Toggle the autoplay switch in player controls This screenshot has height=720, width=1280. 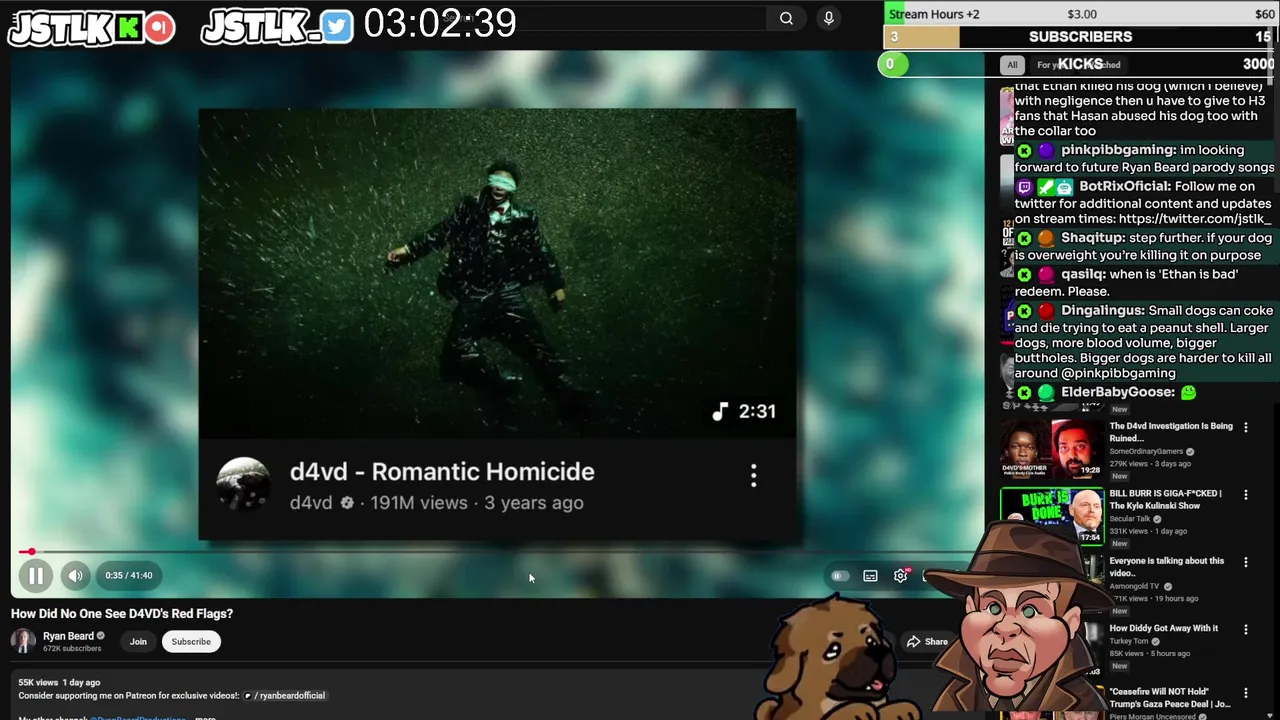pos(840,576)
